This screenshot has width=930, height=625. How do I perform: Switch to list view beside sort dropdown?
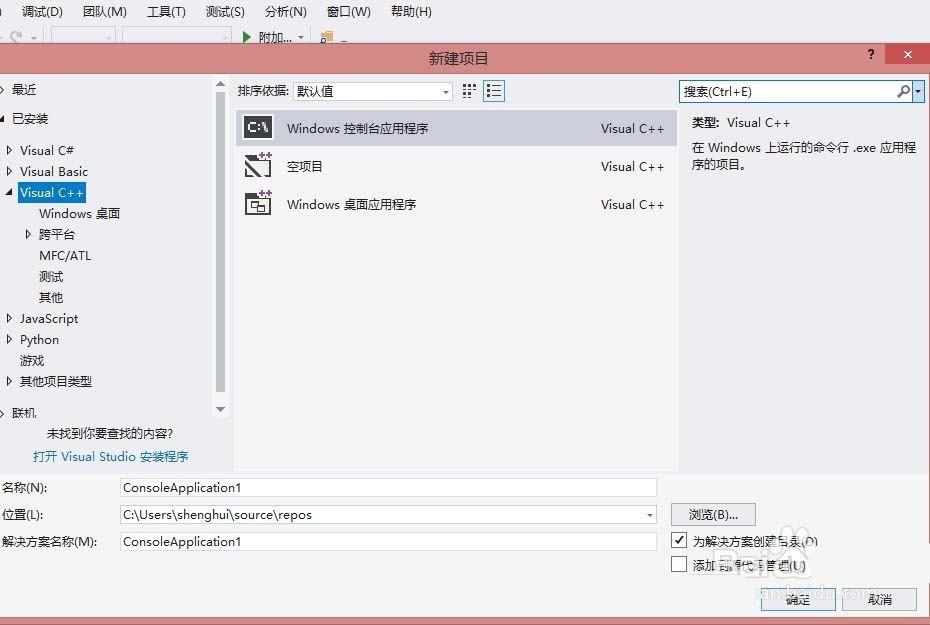tap(493, 91)
